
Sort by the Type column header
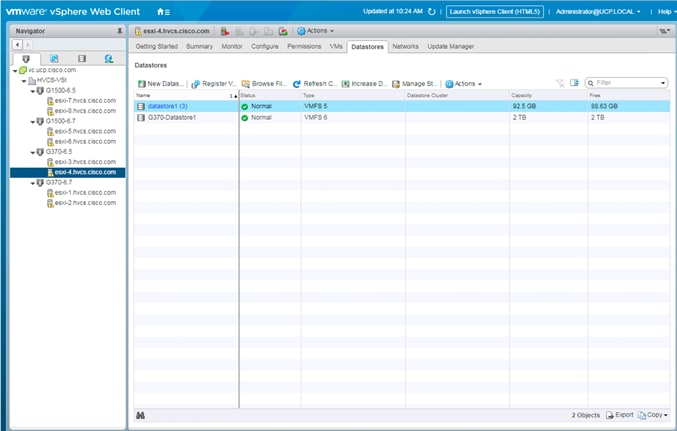tap(353, 95)
